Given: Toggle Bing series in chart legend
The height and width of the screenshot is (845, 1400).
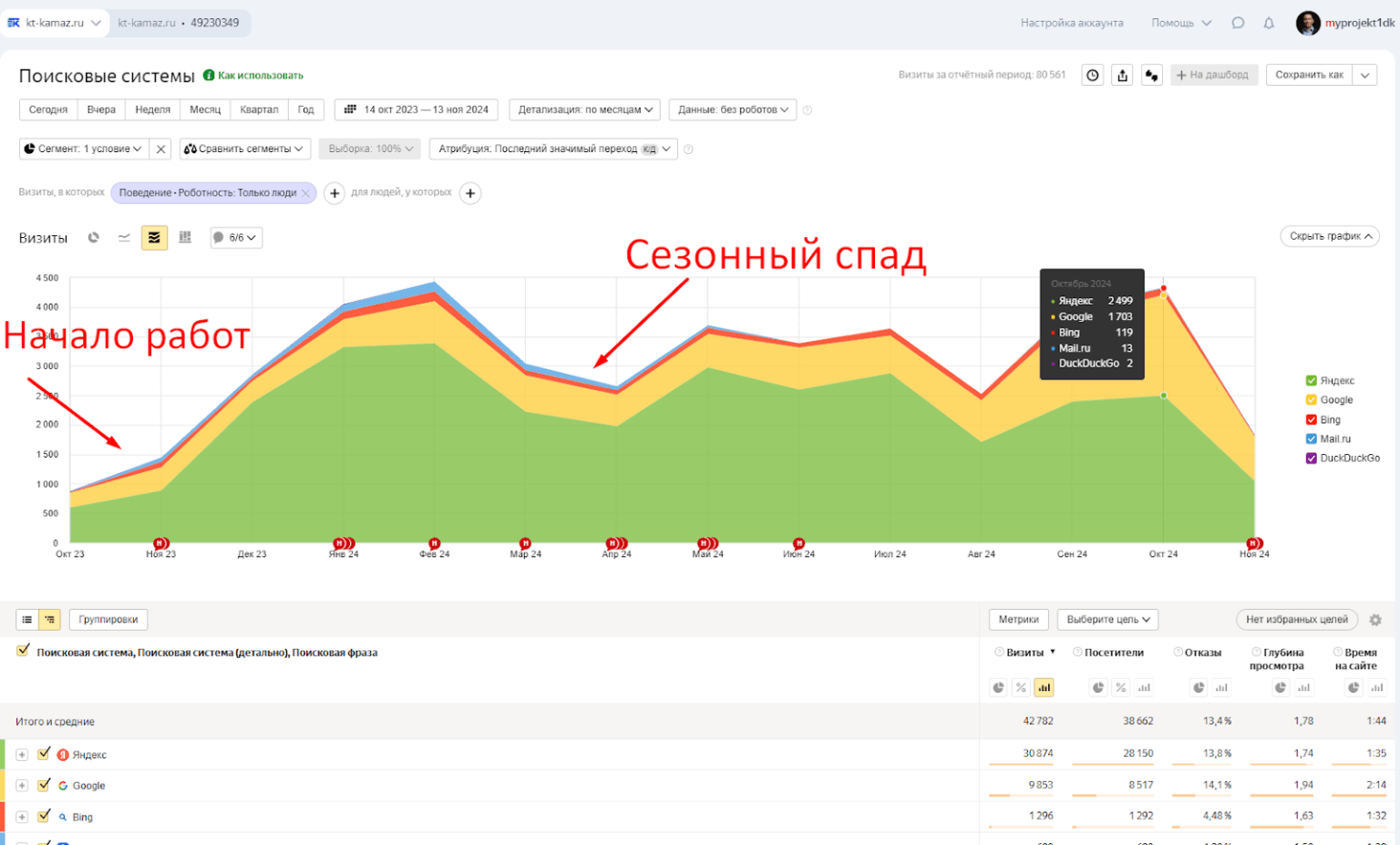Looking at the screenshot, I should pyautogui.click(x=1312, y=420).
